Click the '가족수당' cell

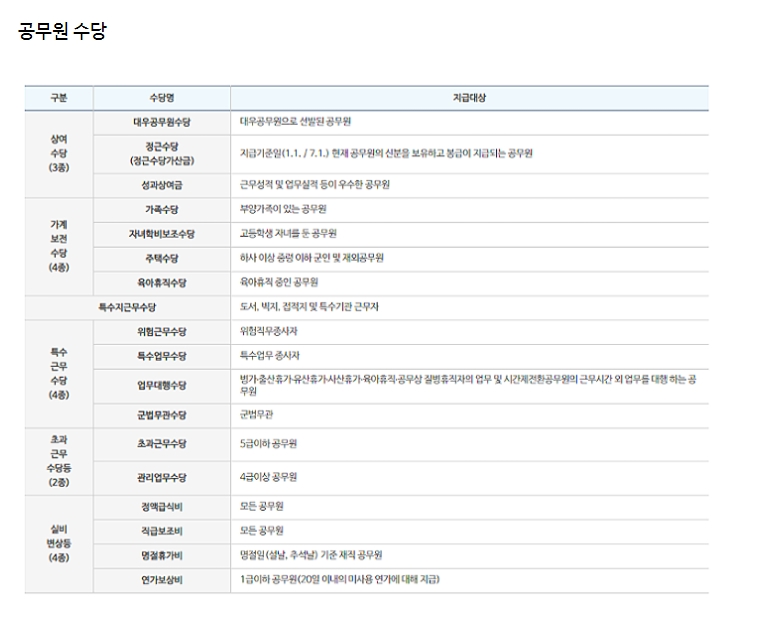tap(162, 210)
